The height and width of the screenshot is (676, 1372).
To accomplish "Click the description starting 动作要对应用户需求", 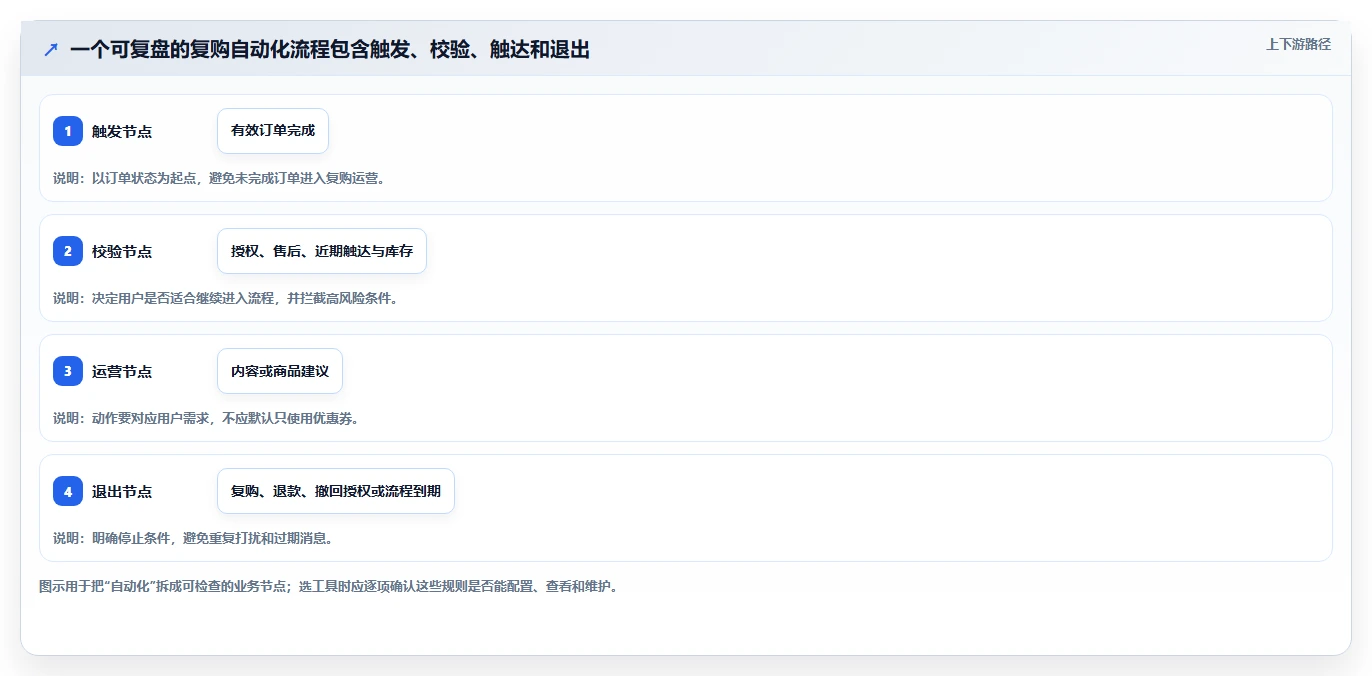I will point(206,418).
